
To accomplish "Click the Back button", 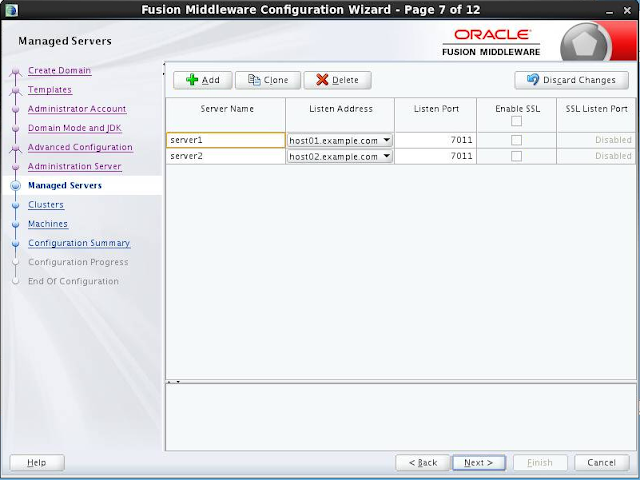I will 423,462.
